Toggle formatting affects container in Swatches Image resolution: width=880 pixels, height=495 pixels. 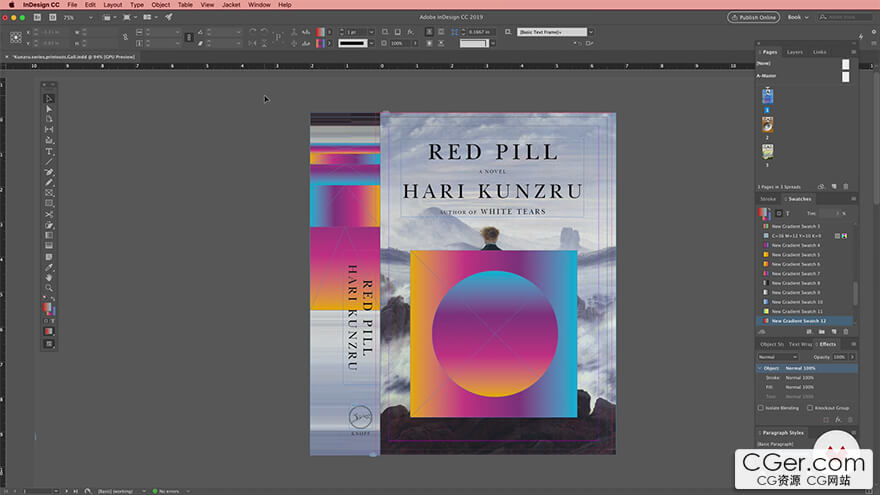click(779, 213)
